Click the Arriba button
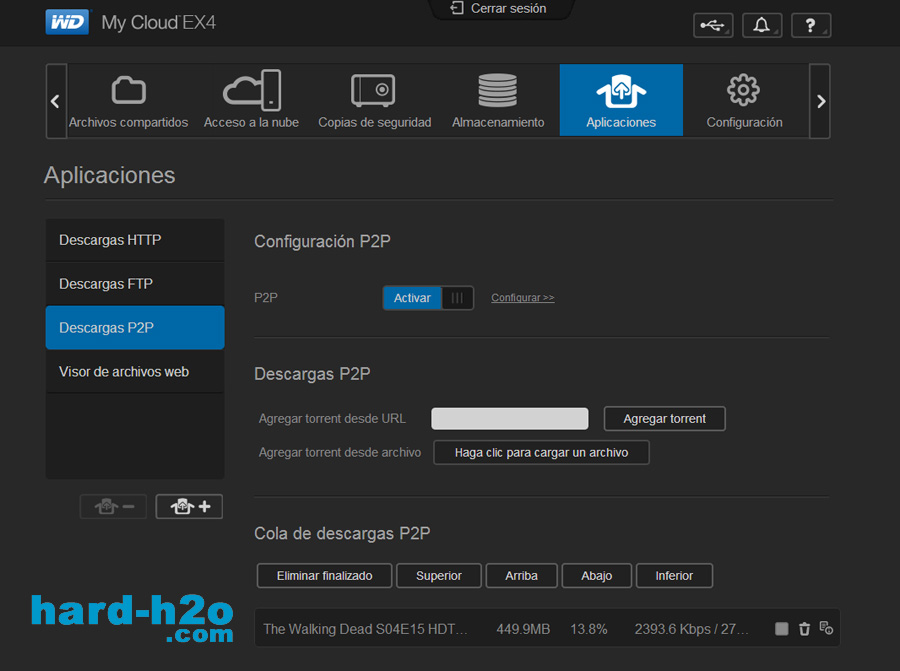Viewport: 900px width, 671px height. (x=521, y=576)
